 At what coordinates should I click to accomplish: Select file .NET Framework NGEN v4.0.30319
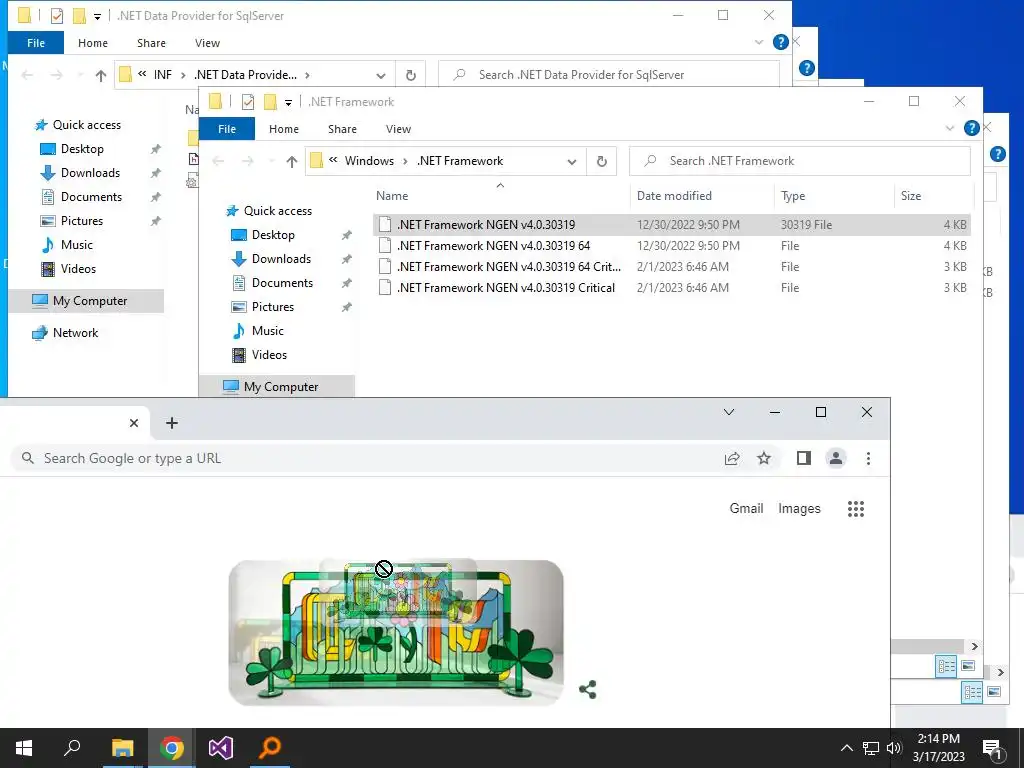tap(671, 225)
